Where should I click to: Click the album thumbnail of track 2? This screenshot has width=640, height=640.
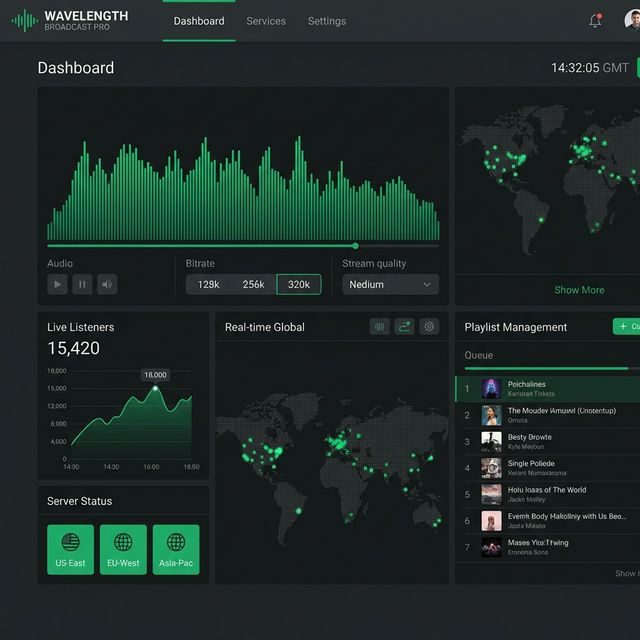pos(491,415)
